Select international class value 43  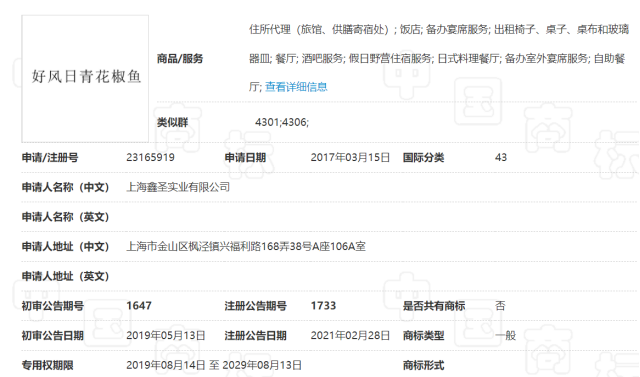point(501,157)
